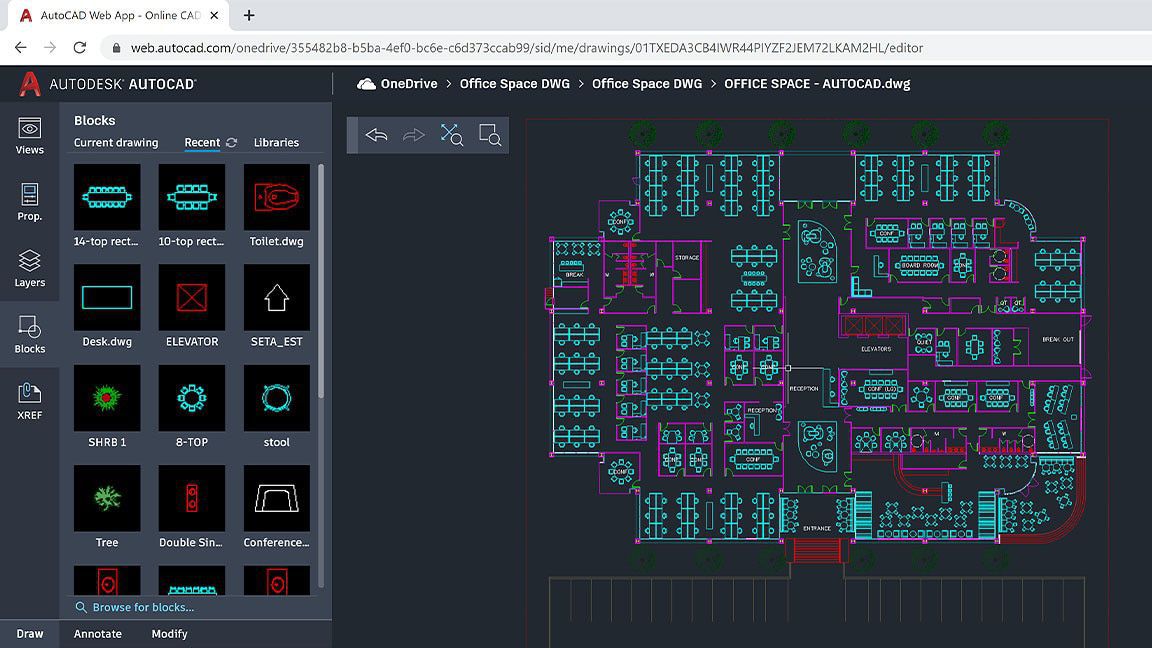Open the Draw menu at the bottom
Viewport: 1152px width, 648px height.
click(x=30, y=633)
